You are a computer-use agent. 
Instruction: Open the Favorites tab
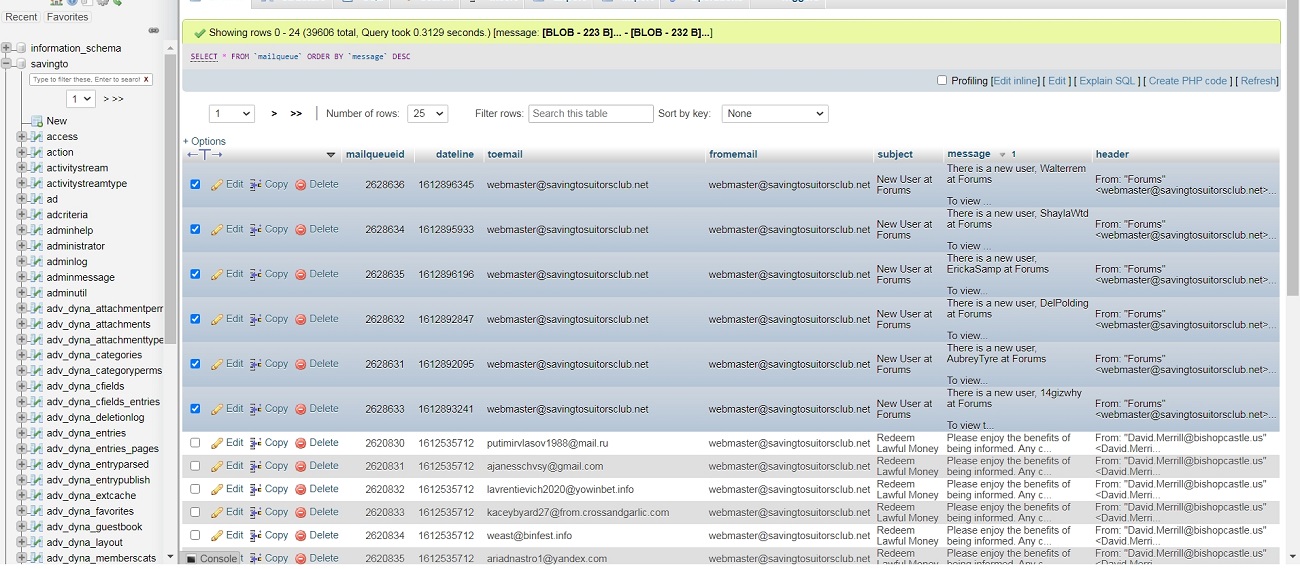click(67, 17)
